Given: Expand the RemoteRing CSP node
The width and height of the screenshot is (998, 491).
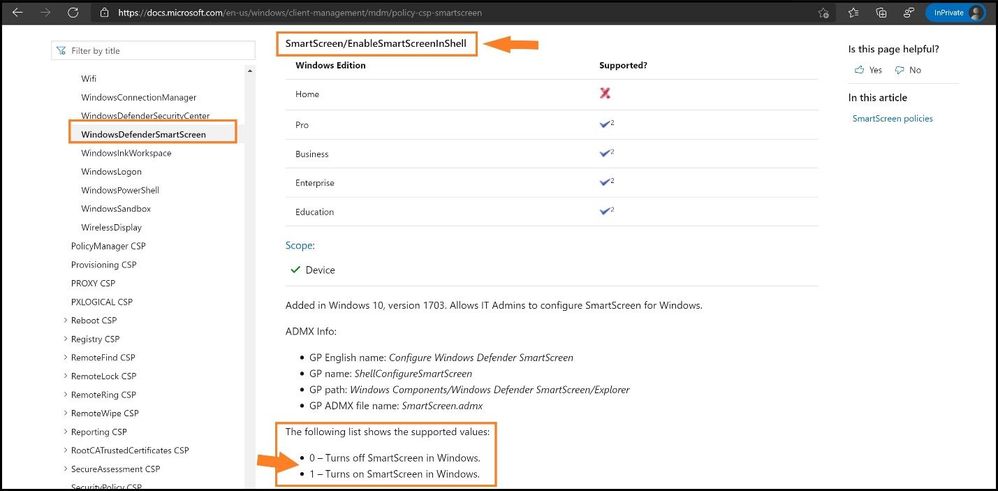Looking at the screenshot, I should (66, 394).
